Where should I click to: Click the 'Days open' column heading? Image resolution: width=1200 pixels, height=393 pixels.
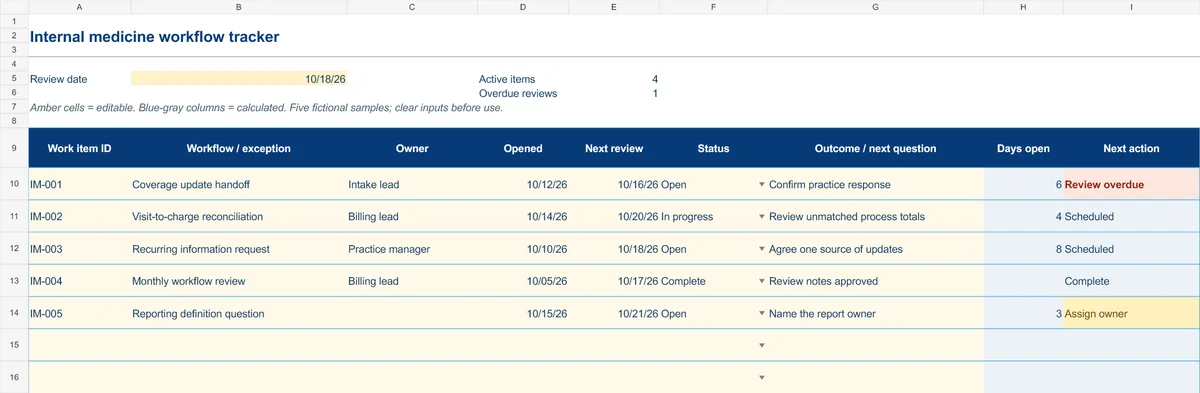(x=1023, y=148)
